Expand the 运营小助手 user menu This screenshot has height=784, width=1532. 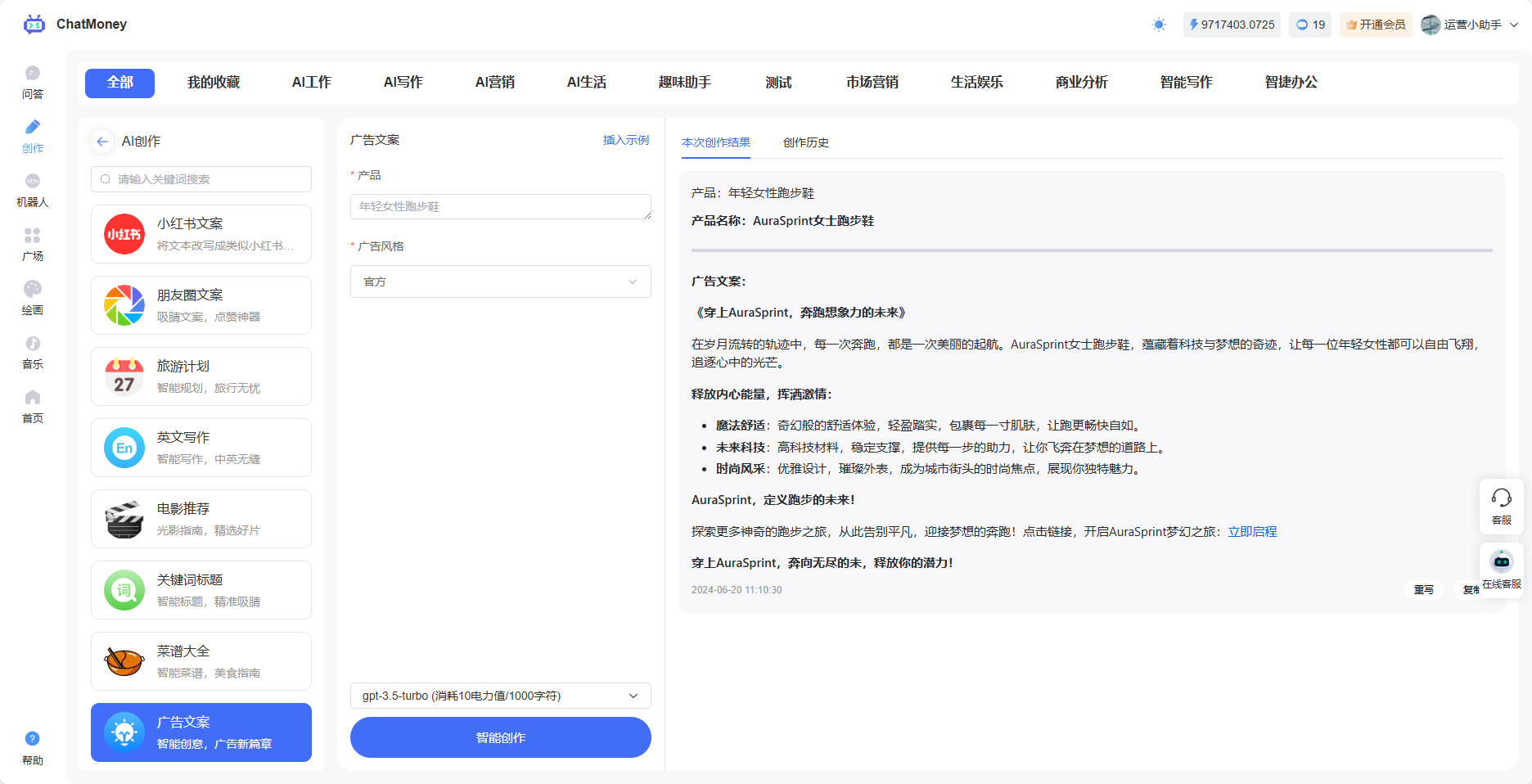point(1470,25)
